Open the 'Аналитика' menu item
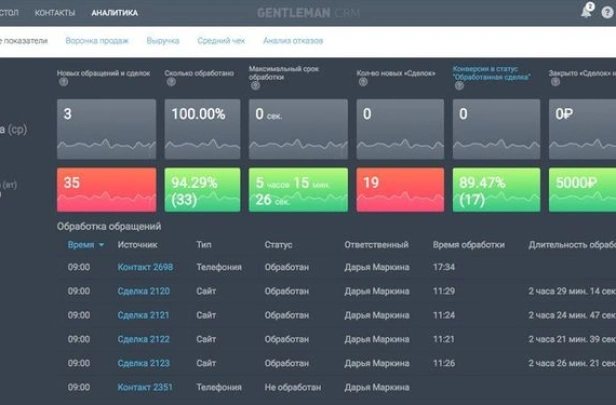 (x=114, y=13)
